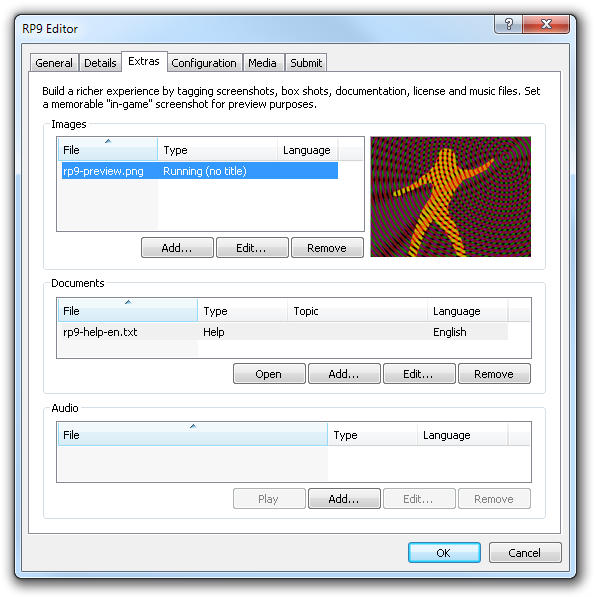This screenshot has width=595, height=597.
Task: Sort Images list by File column
Action: click(108, 149)
